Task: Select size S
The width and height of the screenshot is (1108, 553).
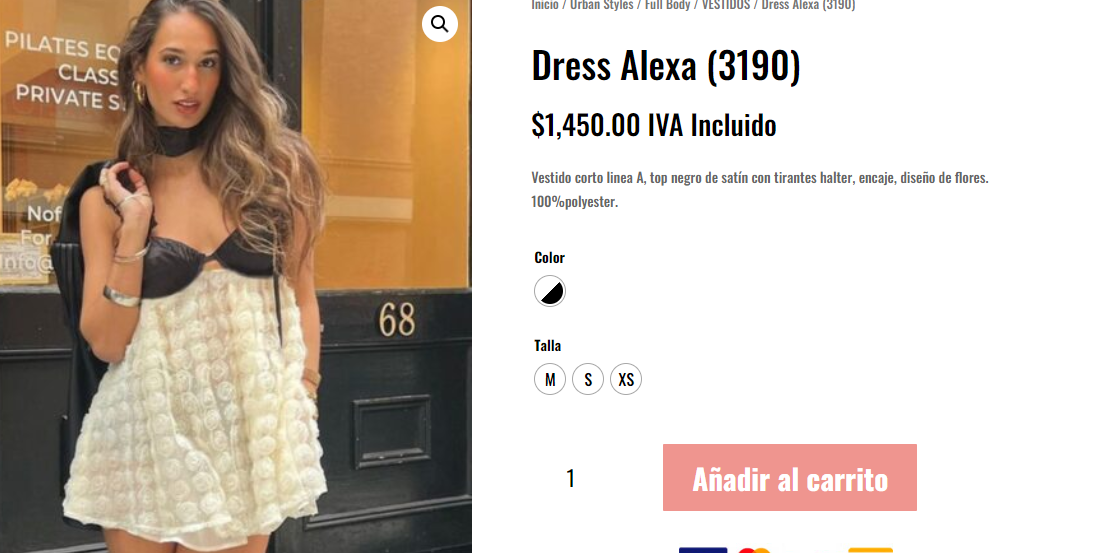Action: 588,379
